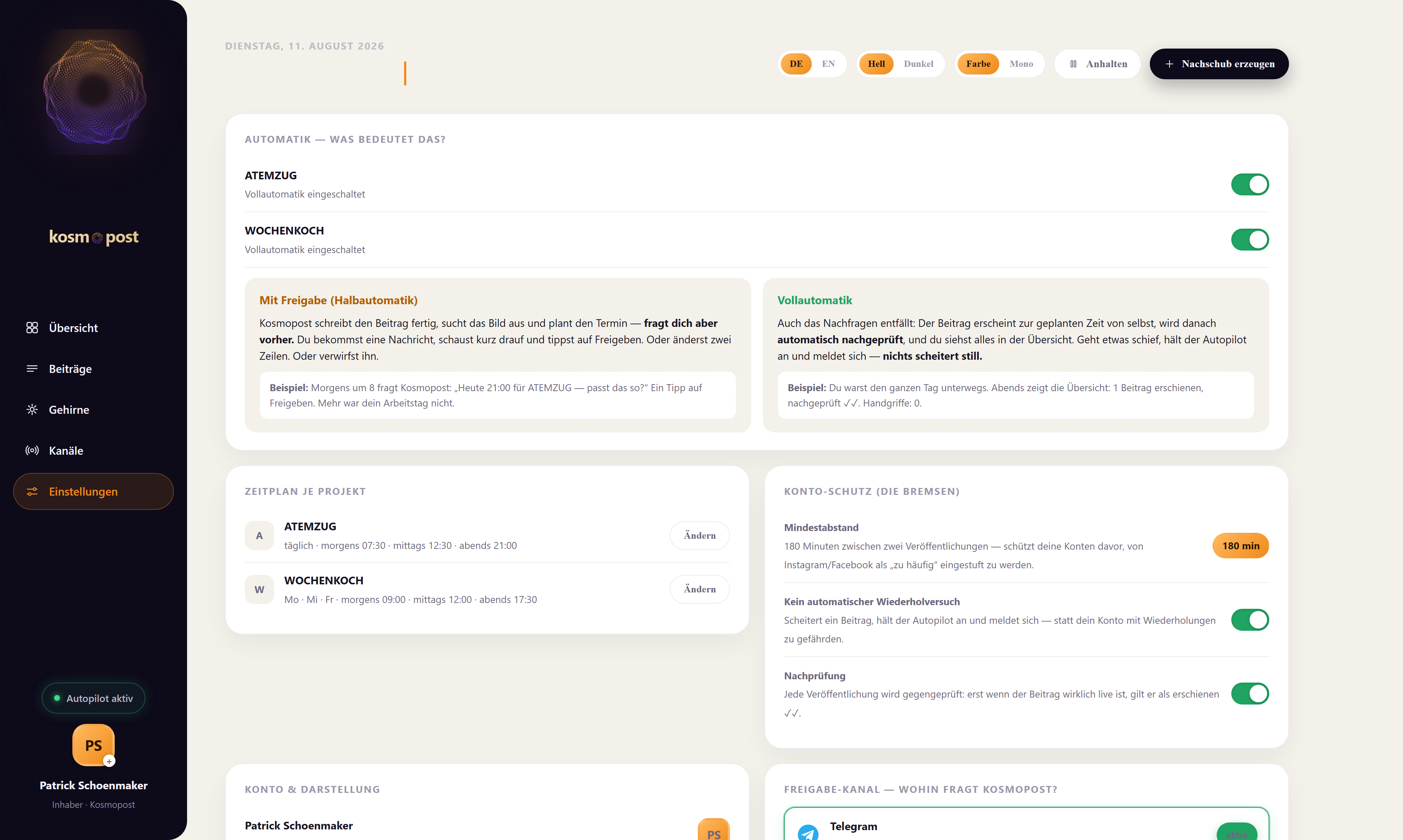Click the green Vollautomatik heading
Image resolution: width=1403 pixels, height=840 pixels.
pos(814,300)
